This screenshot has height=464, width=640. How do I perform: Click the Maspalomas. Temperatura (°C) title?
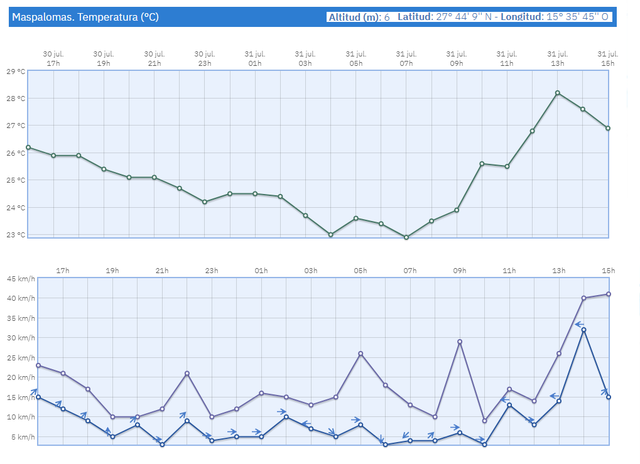[85, 17]
